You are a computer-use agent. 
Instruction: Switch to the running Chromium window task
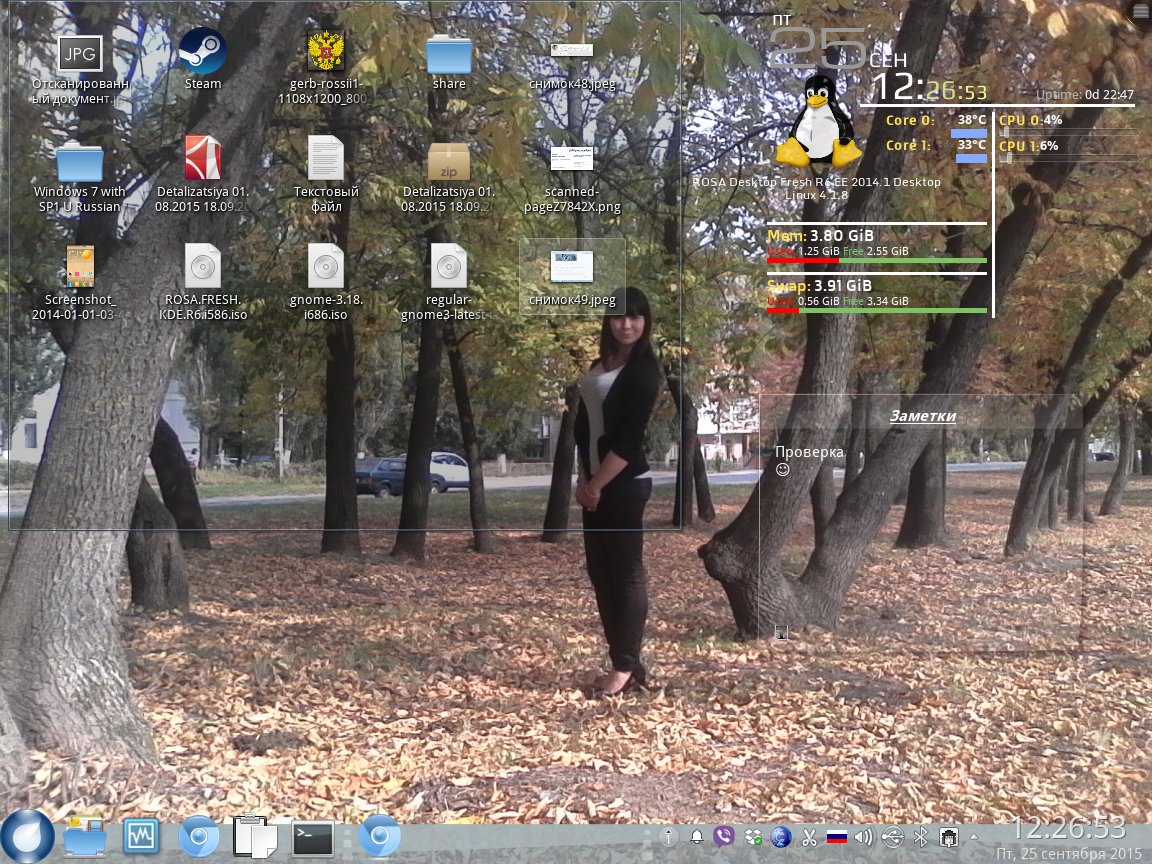click(379, 836)
